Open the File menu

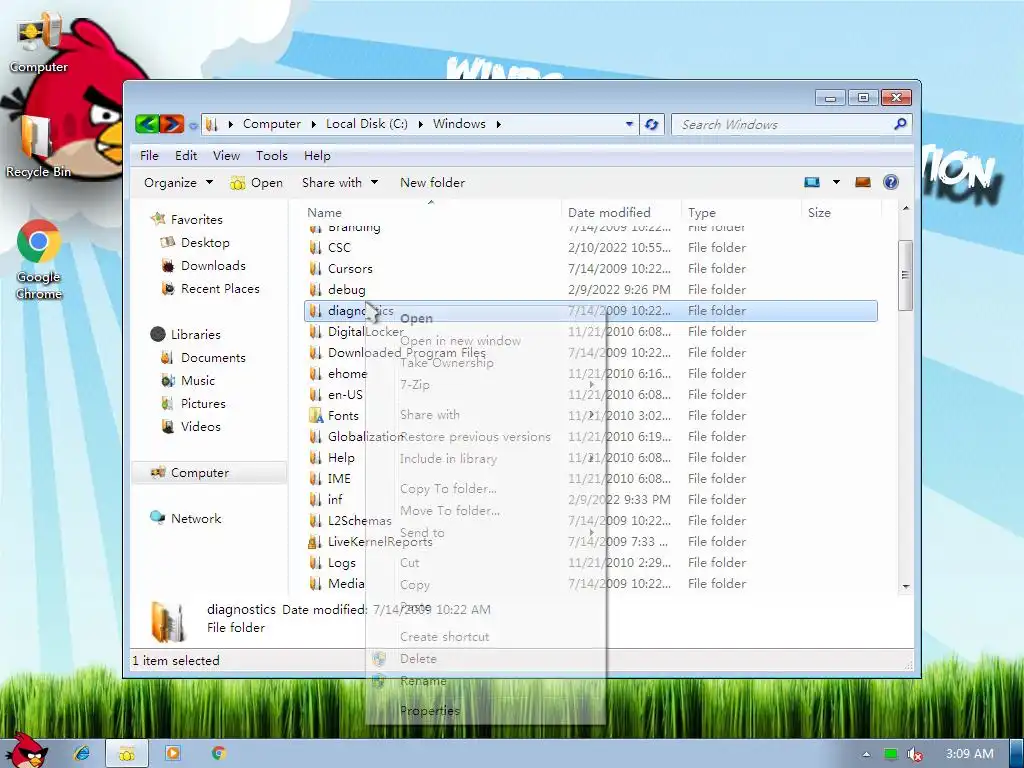(149, 155)
